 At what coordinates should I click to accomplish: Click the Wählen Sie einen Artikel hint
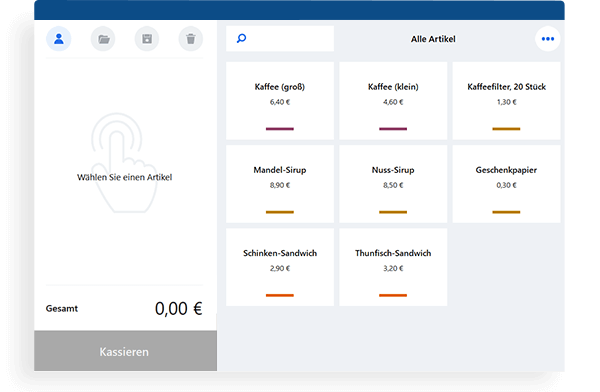point(124,177)
